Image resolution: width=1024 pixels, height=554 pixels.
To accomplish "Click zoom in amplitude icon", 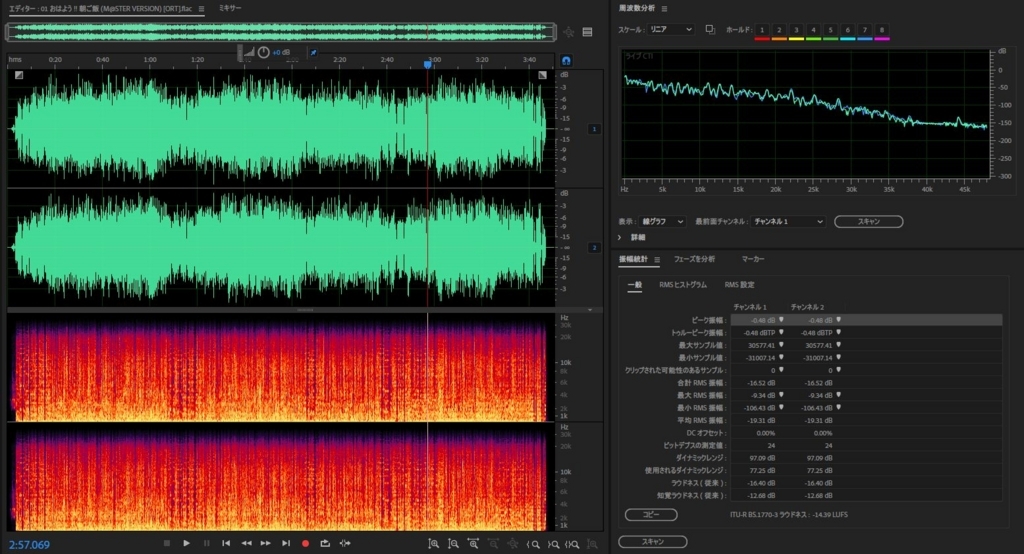I will point(433,544).
